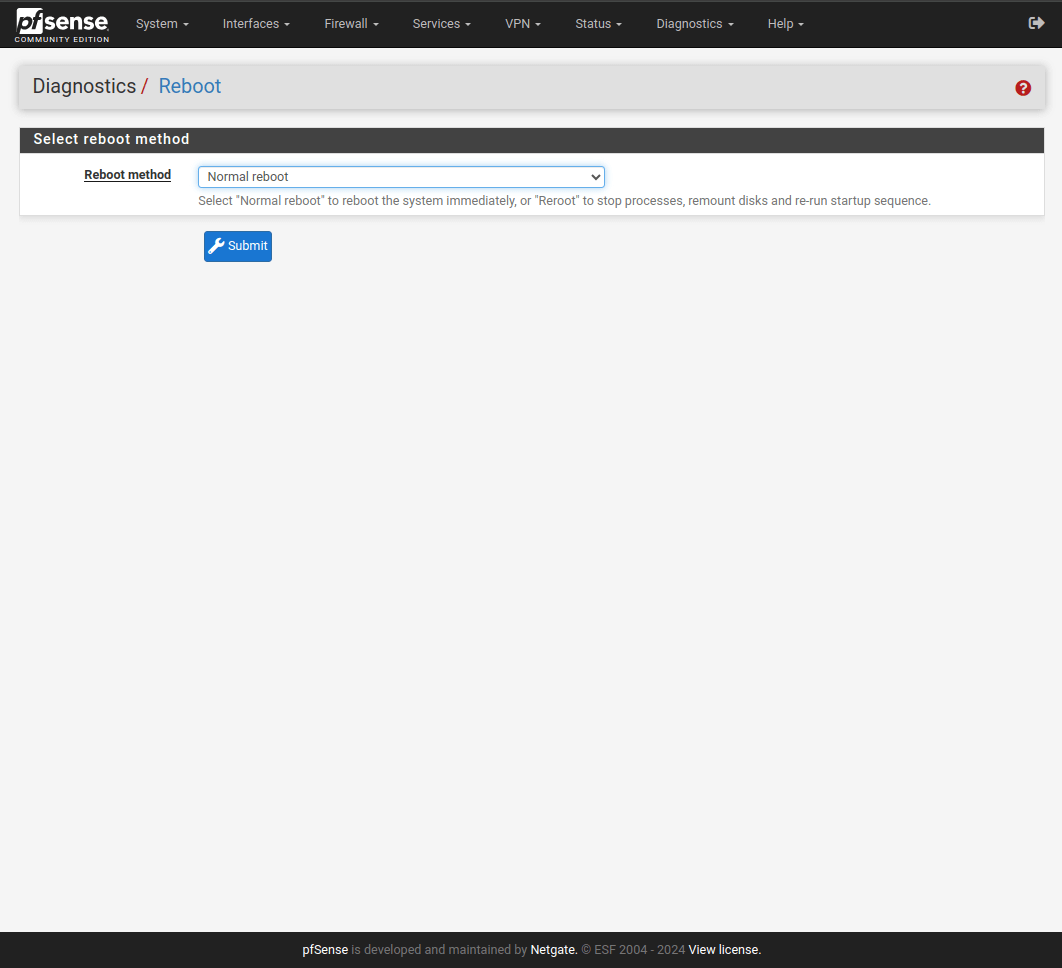The height and width of the screenshot is (968, 1062).
Task: Click the underlined Reboot method label
Action: 127,175
